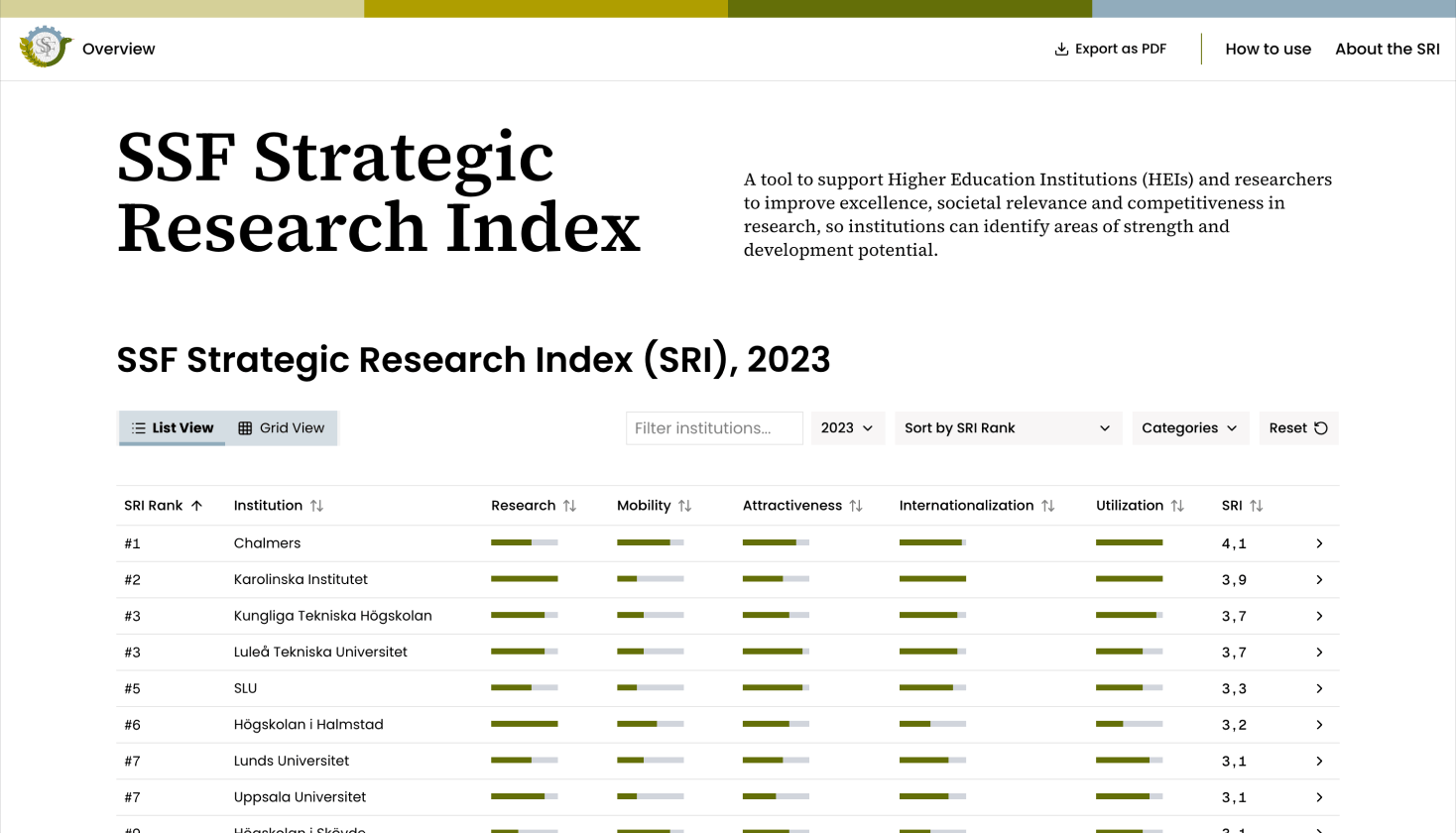The width and height of the screenshot is (1456, 833).
Task: Open the Kungliga Tekniska Högskolan row chevron
Action: click(x=1319, y=616)
